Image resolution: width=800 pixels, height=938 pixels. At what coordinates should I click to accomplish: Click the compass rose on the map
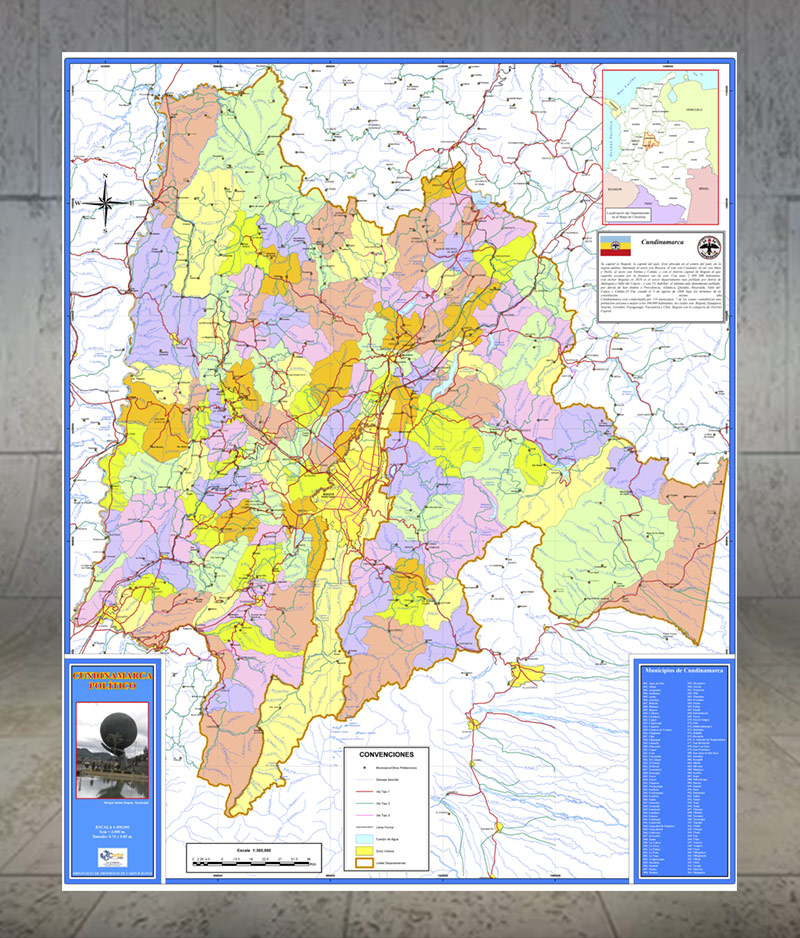pos(105,202)
